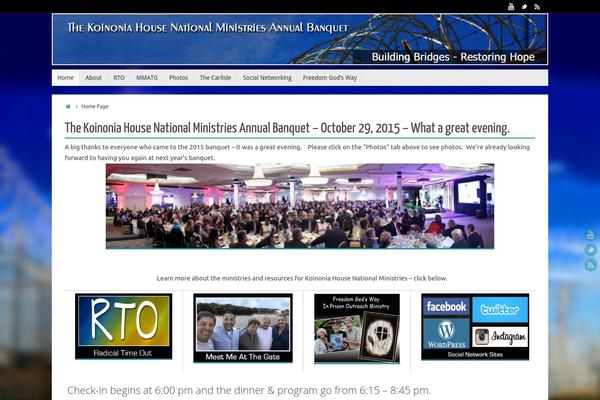Open the RTO Radical Time Out tile
Screen dimensions: 600x400
pos(124,327)
